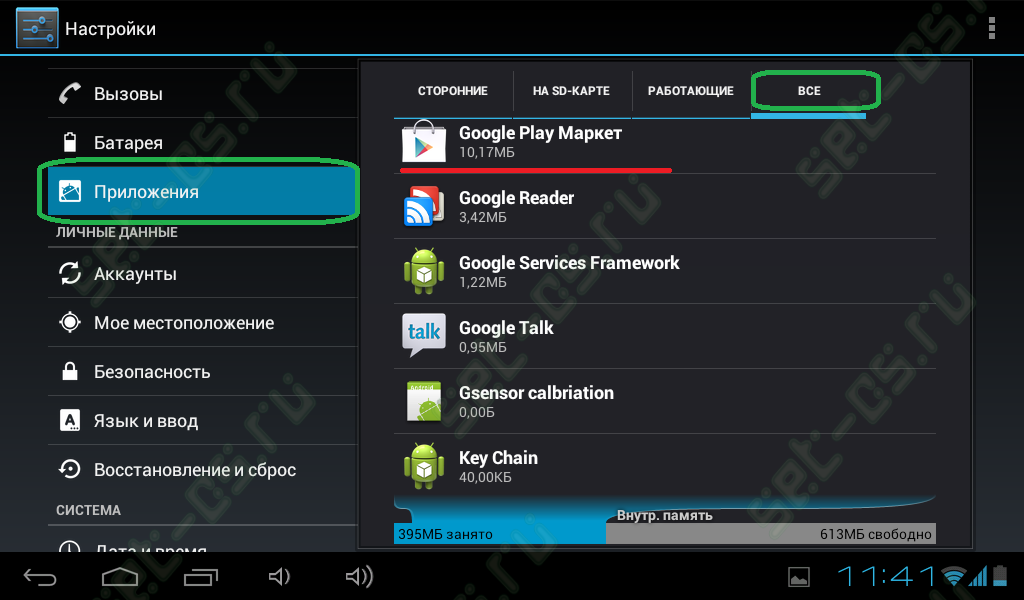Tap the apps icon beside Приложения
The width and height of the screenshot is (1024, 600).
pos(70,191)
